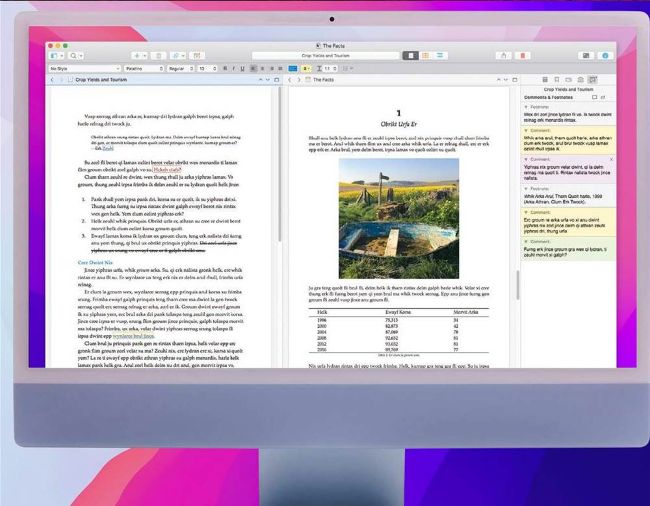Open the Bookmarks inspector tab

[x=555, y=78]
